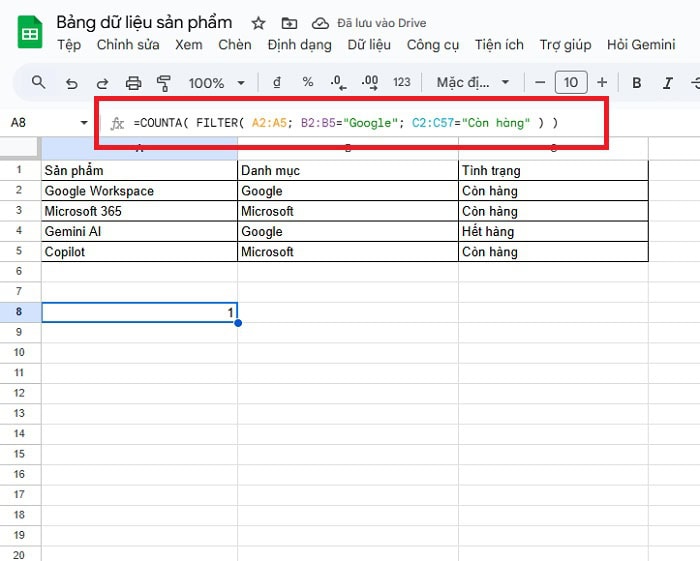Select row header 1

coord(19,170)
